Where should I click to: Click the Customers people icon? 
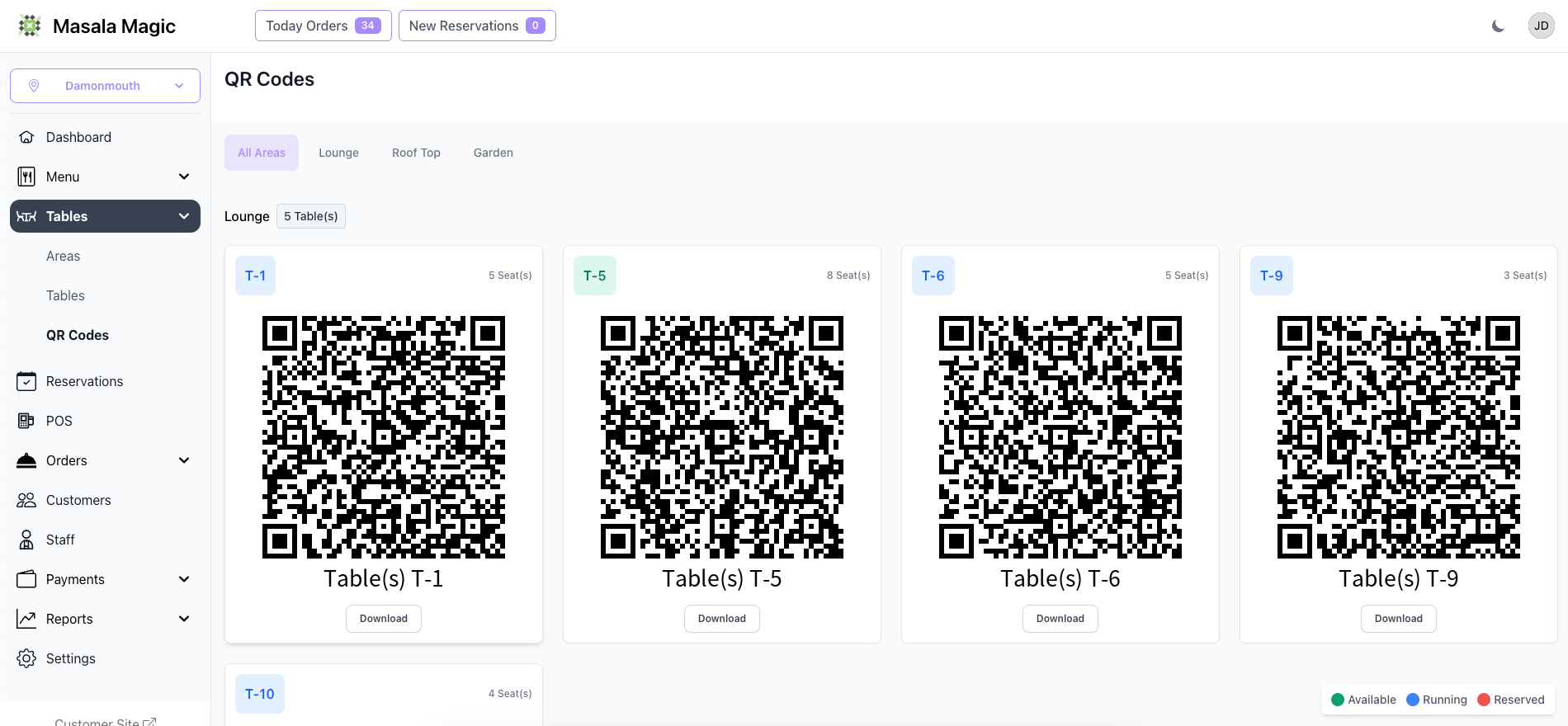pyautogui.click(x=26, y=500)
